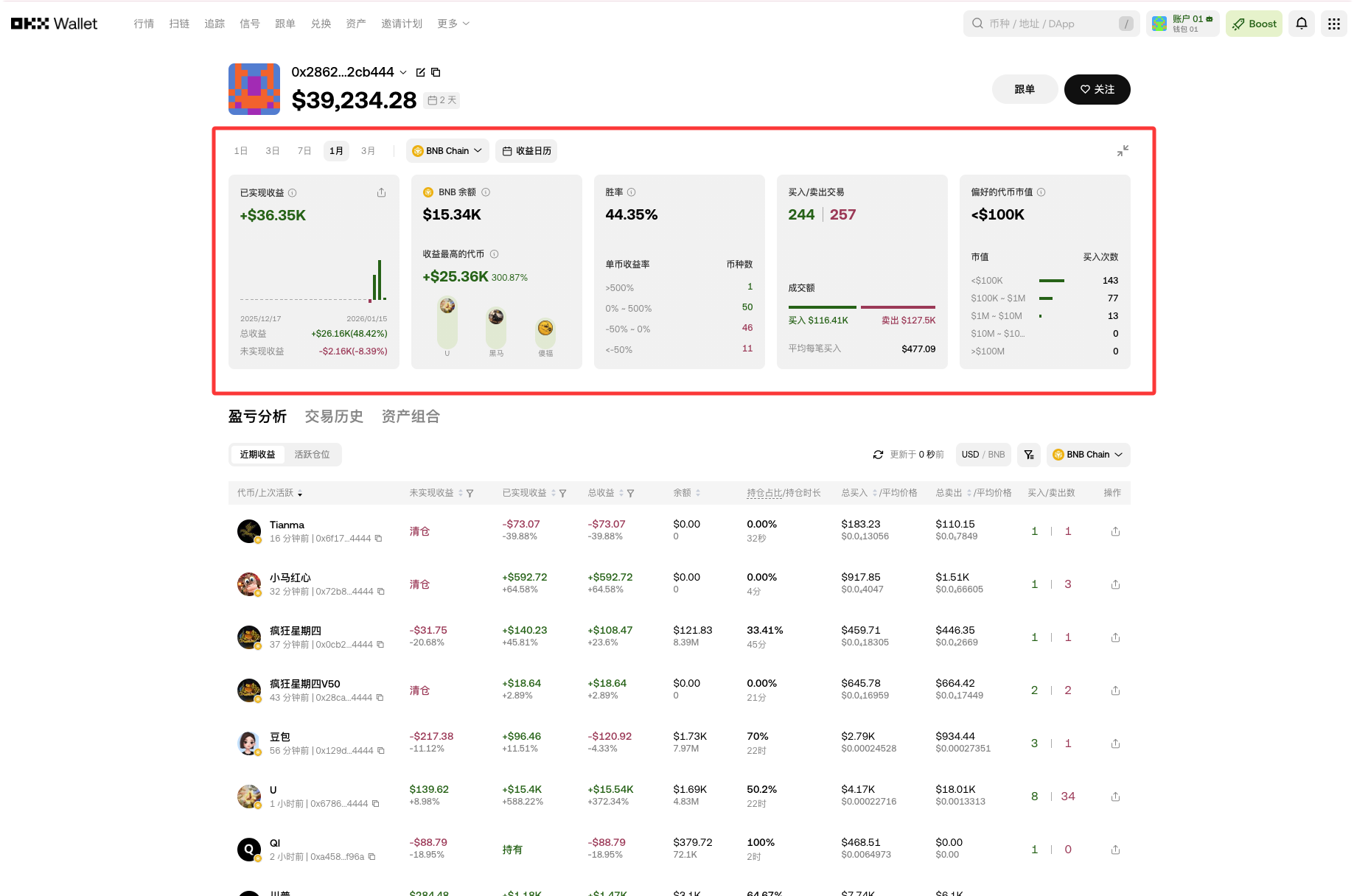Open the apps grid menu icon
The image size is (1354, 896).
coord(1333,24)
